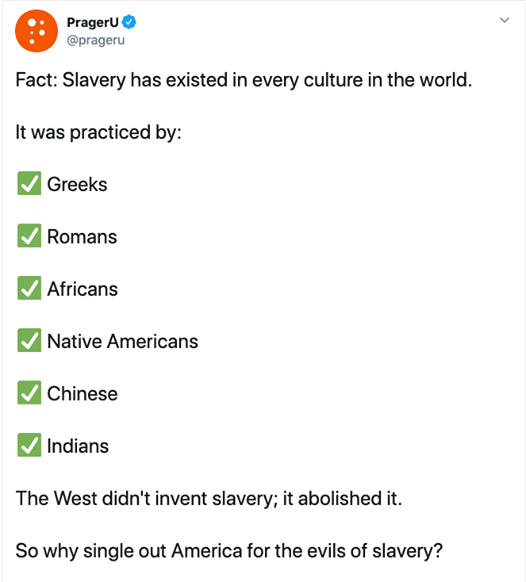Click 'The West didn't invent slavery' sentence
526x582 pixels.
(209, 498)
